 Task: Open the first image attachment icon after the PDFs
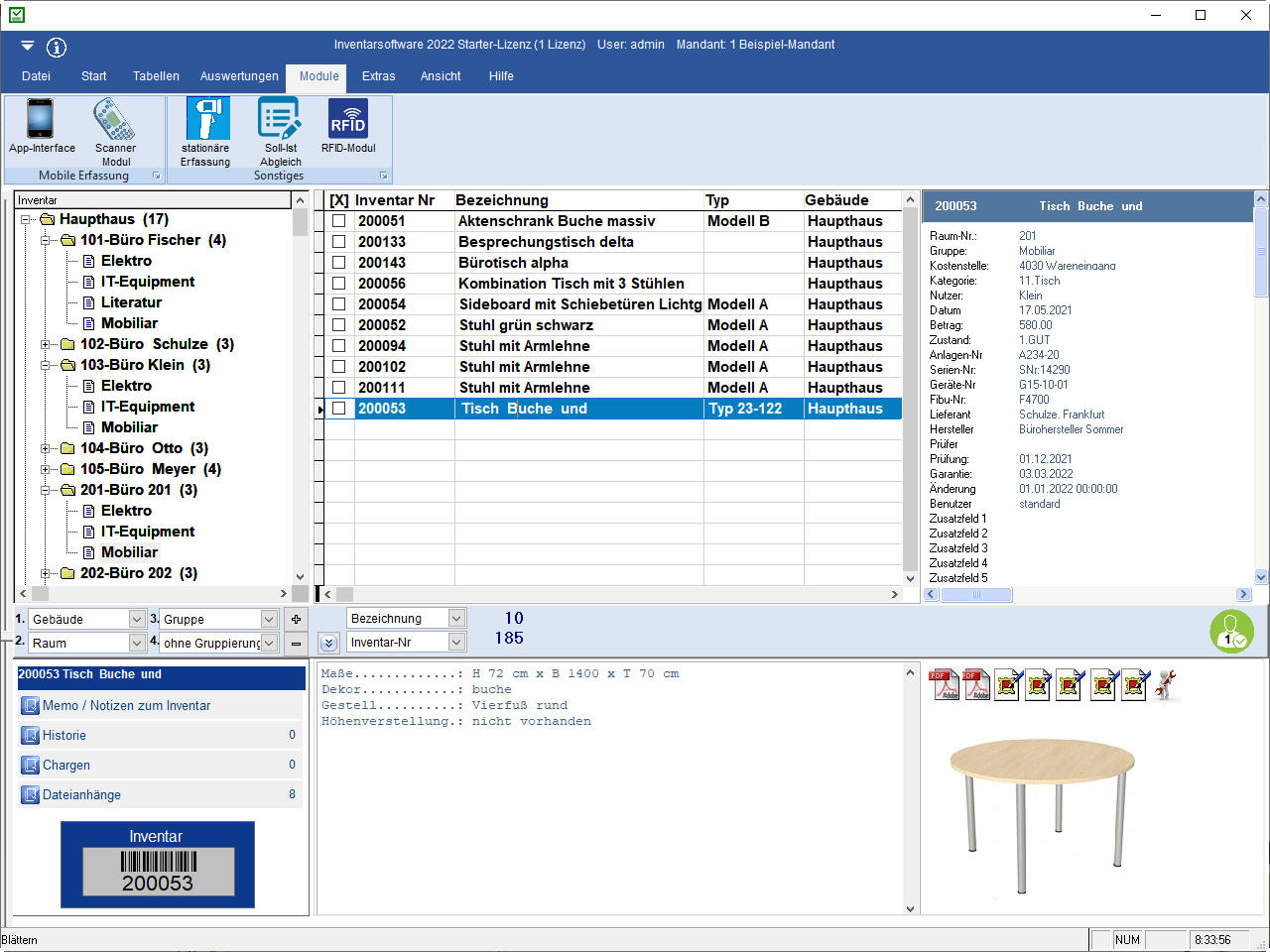tap(1008, 684)
